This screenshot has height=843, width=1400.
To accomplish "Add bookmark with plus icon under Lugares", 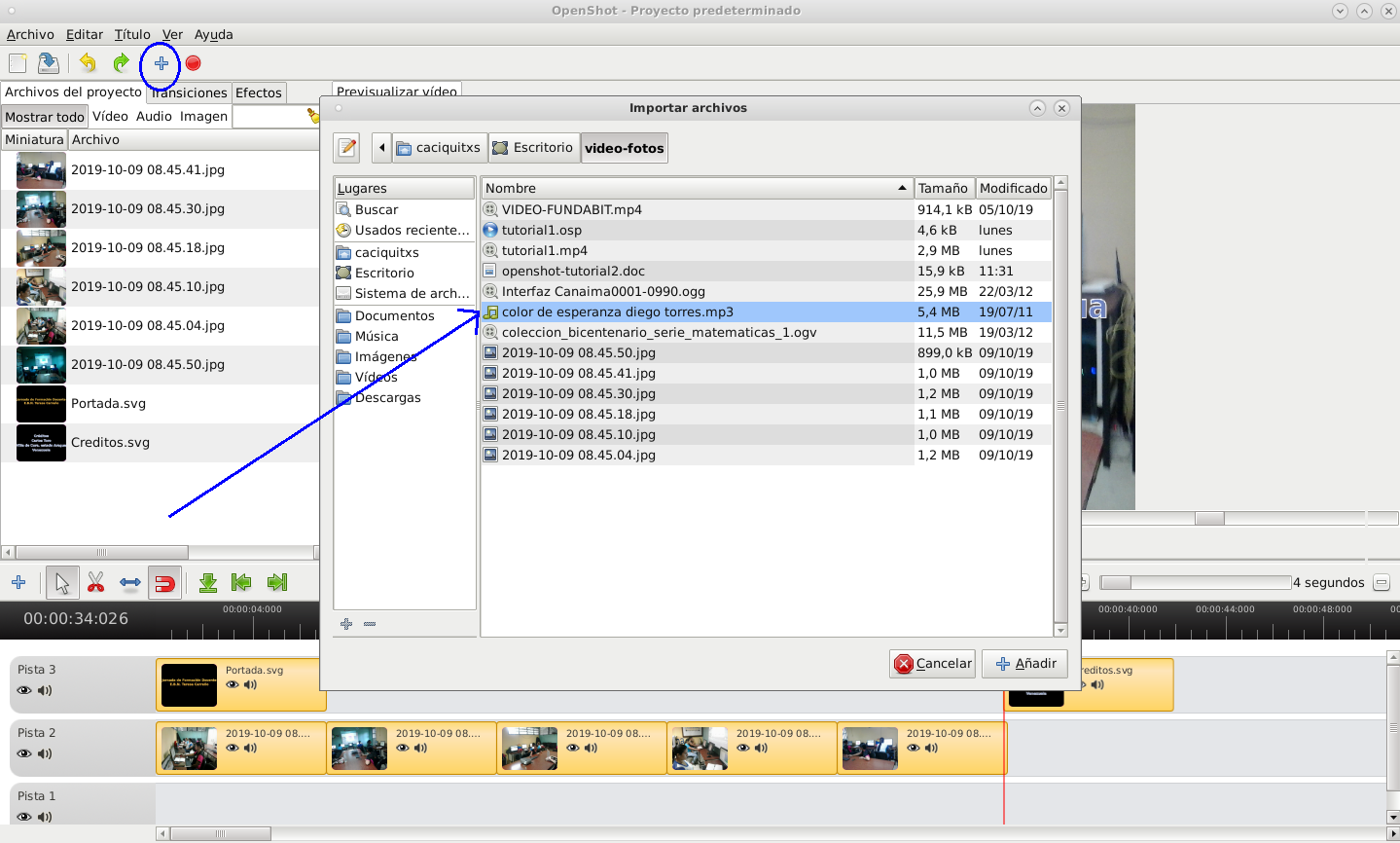I will [x=346, y=624].
